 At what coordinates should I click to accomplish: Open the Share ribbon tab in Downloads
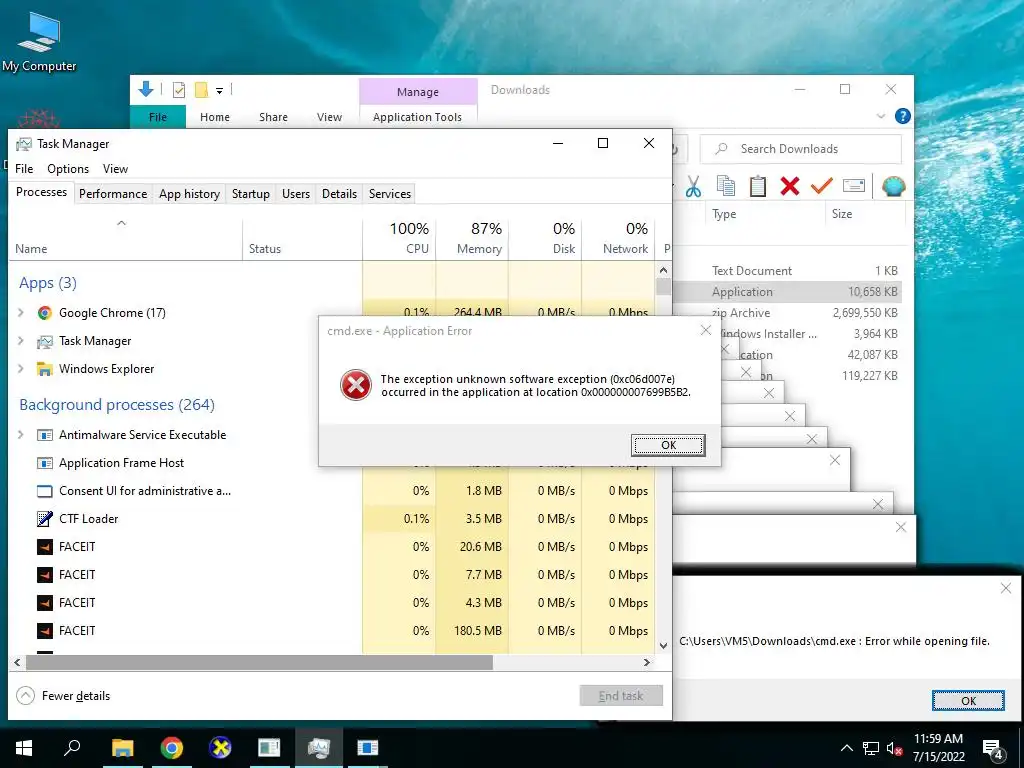[273, 117]
